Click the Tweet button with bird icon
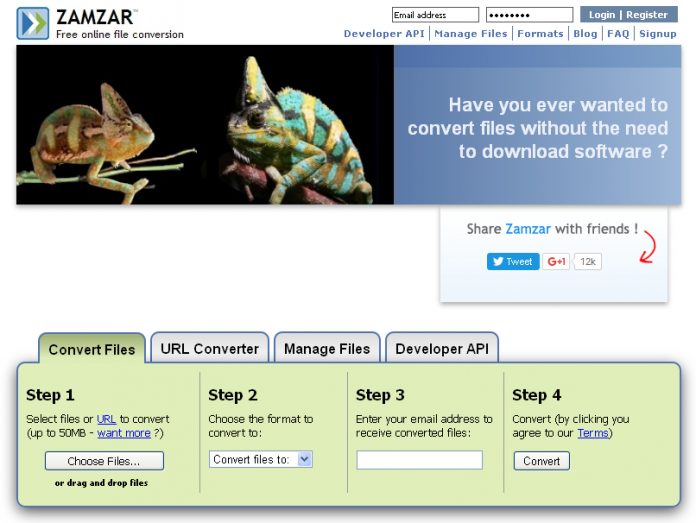 click(x=512, y=261)
